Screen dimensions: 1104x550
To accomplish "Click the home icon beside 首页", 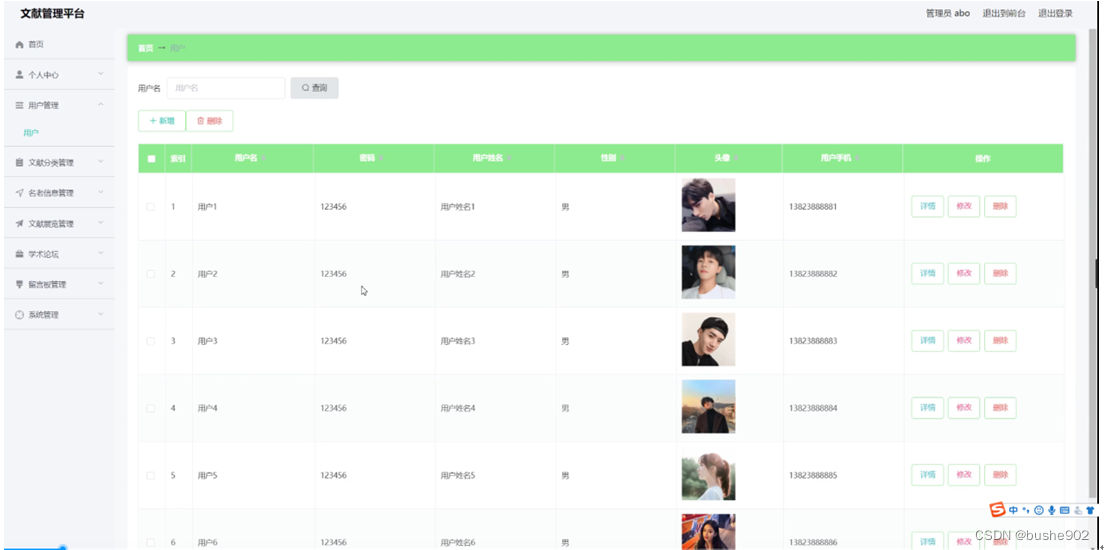I will pyautogui.click(x=20, y=44).
